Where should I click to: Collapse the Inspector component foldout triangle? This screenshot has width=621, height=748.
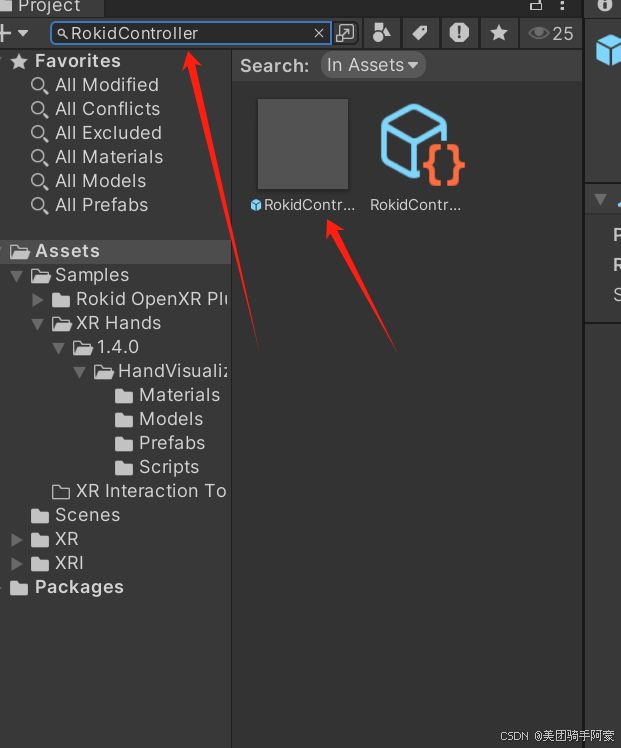pyautogui.click(x=600, y=199)
